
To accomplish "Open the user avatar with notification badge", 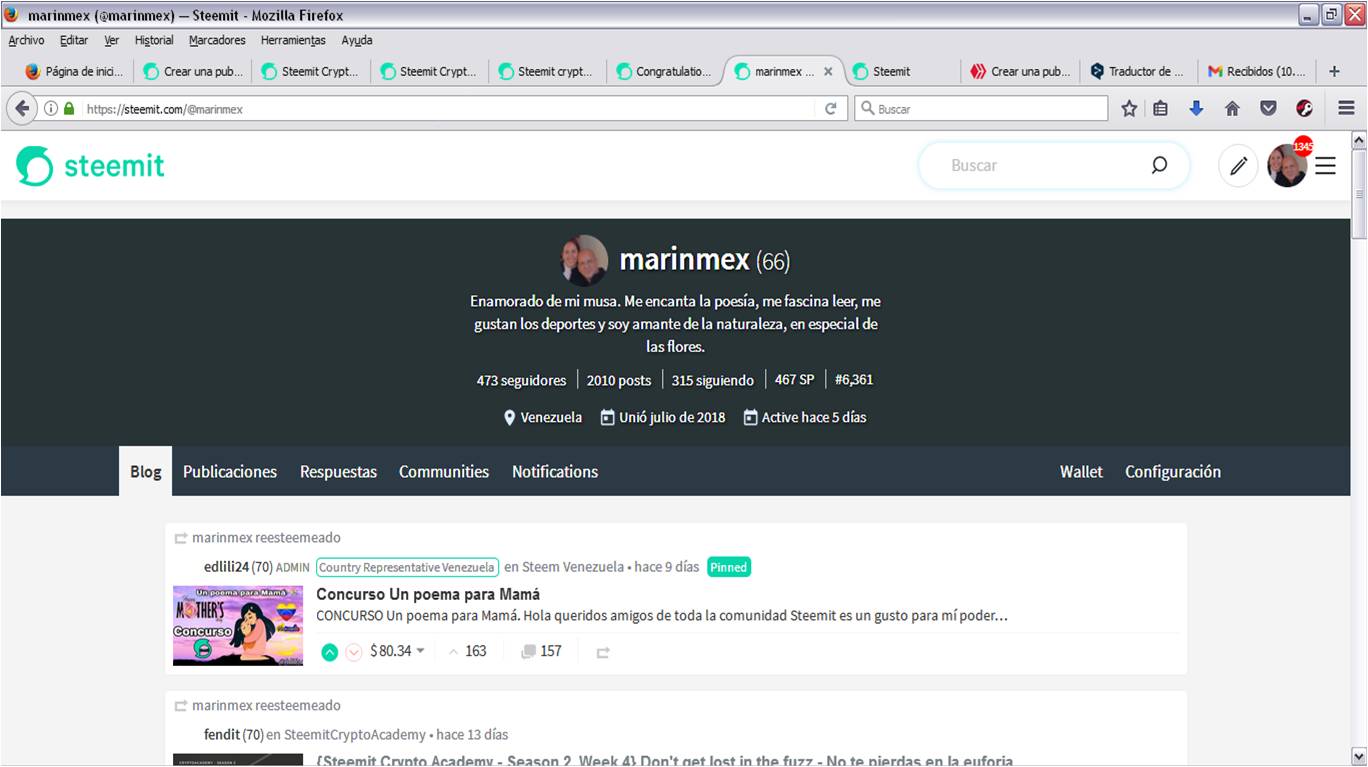I will pyautogui.click(x=1288, y=164).
